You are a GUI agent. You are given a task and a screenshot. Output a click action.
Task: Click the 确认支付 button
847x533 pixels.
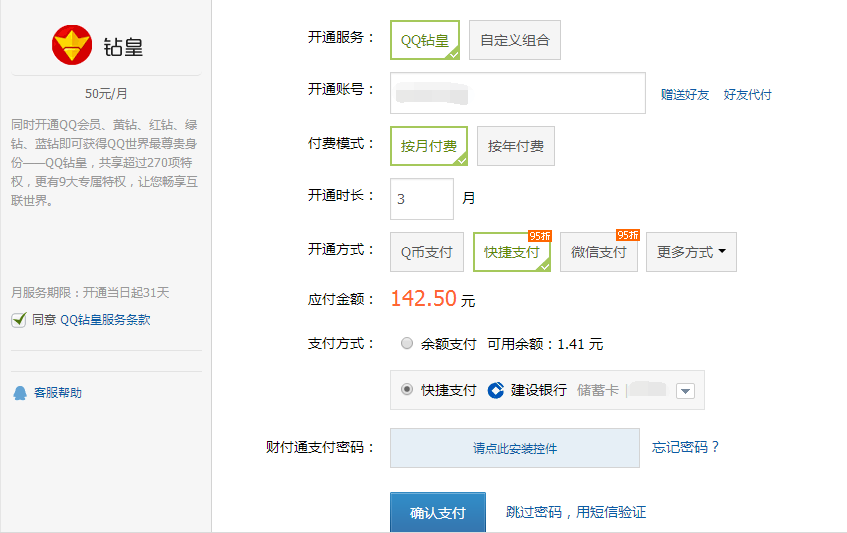438,512
